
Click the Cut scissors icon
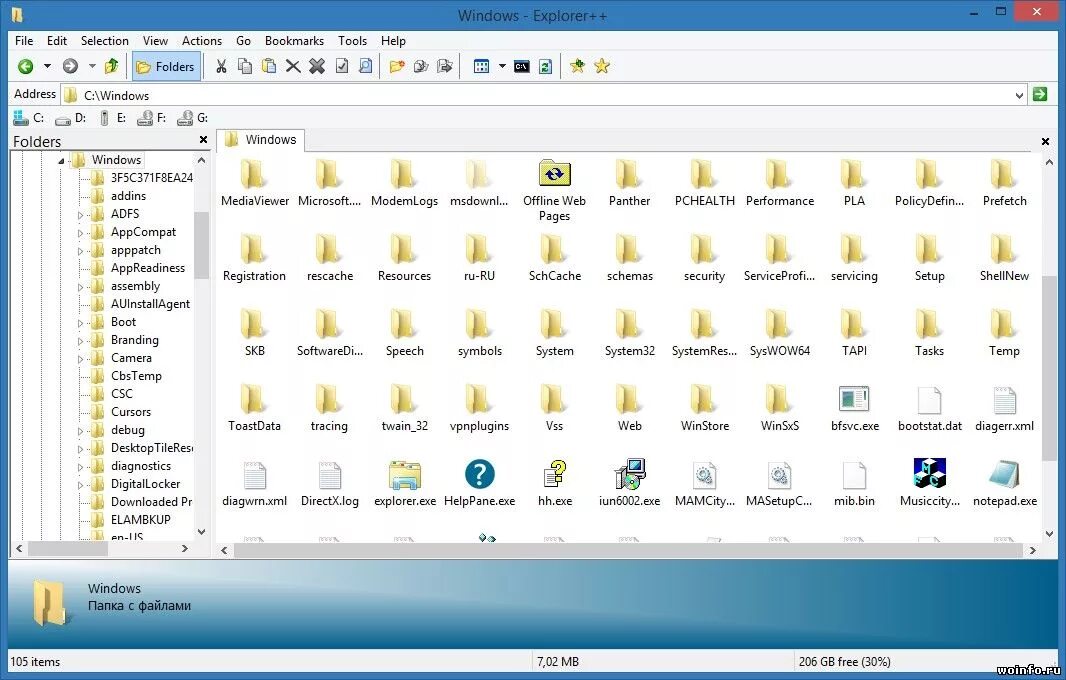click(221, 66)
